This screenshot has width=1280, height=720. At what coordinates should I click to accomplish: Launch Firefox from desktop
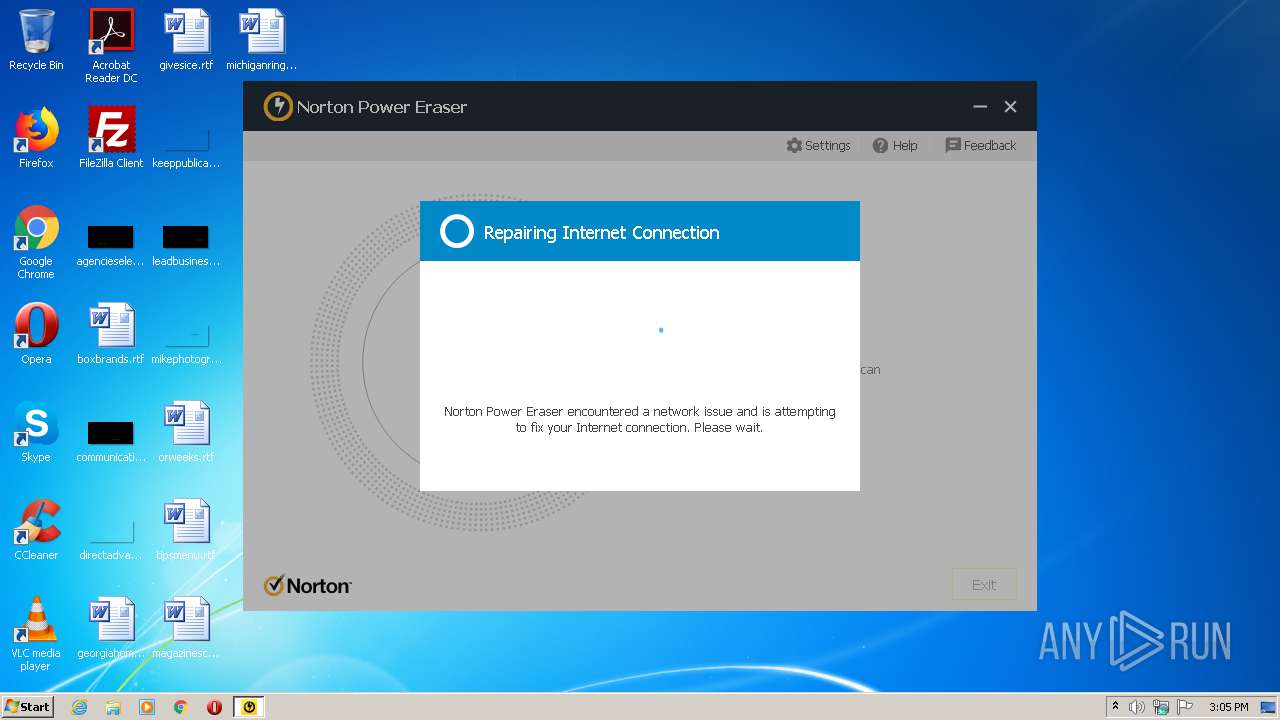(36, 138)
